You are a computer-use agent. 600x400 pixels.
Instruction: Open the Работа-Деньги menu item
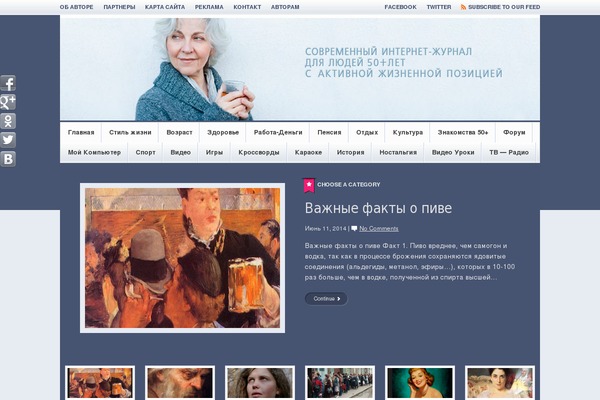pyautogui.click(x=278, y=132)
